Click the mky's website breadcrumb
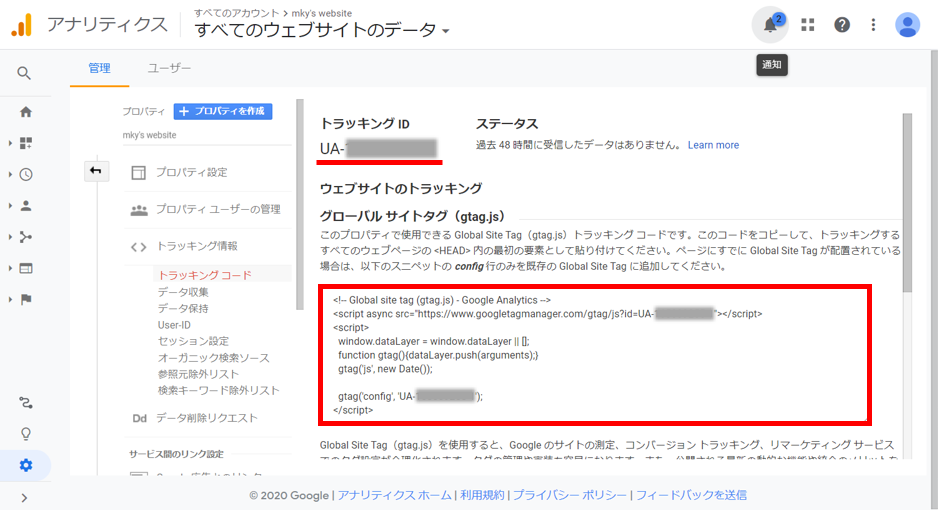Viewport: 938px width, 510px height. coord(322,13)
